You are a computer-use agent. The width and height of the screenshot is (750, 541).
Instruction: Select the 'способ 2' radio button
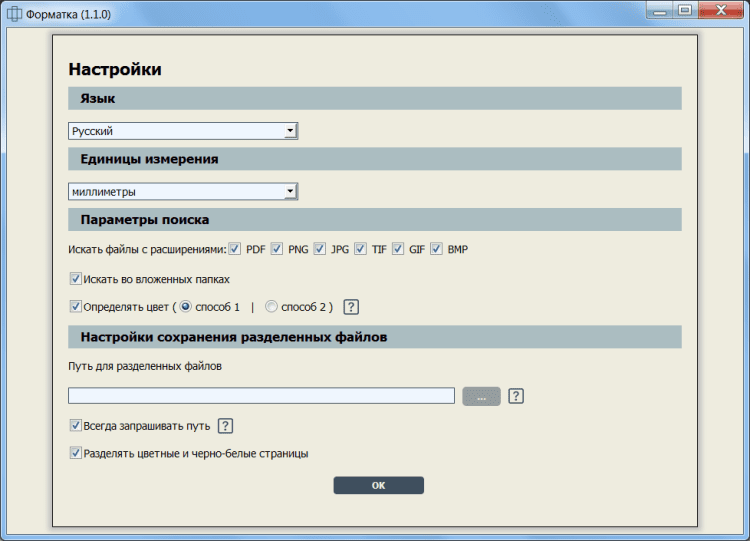[272, 307]
